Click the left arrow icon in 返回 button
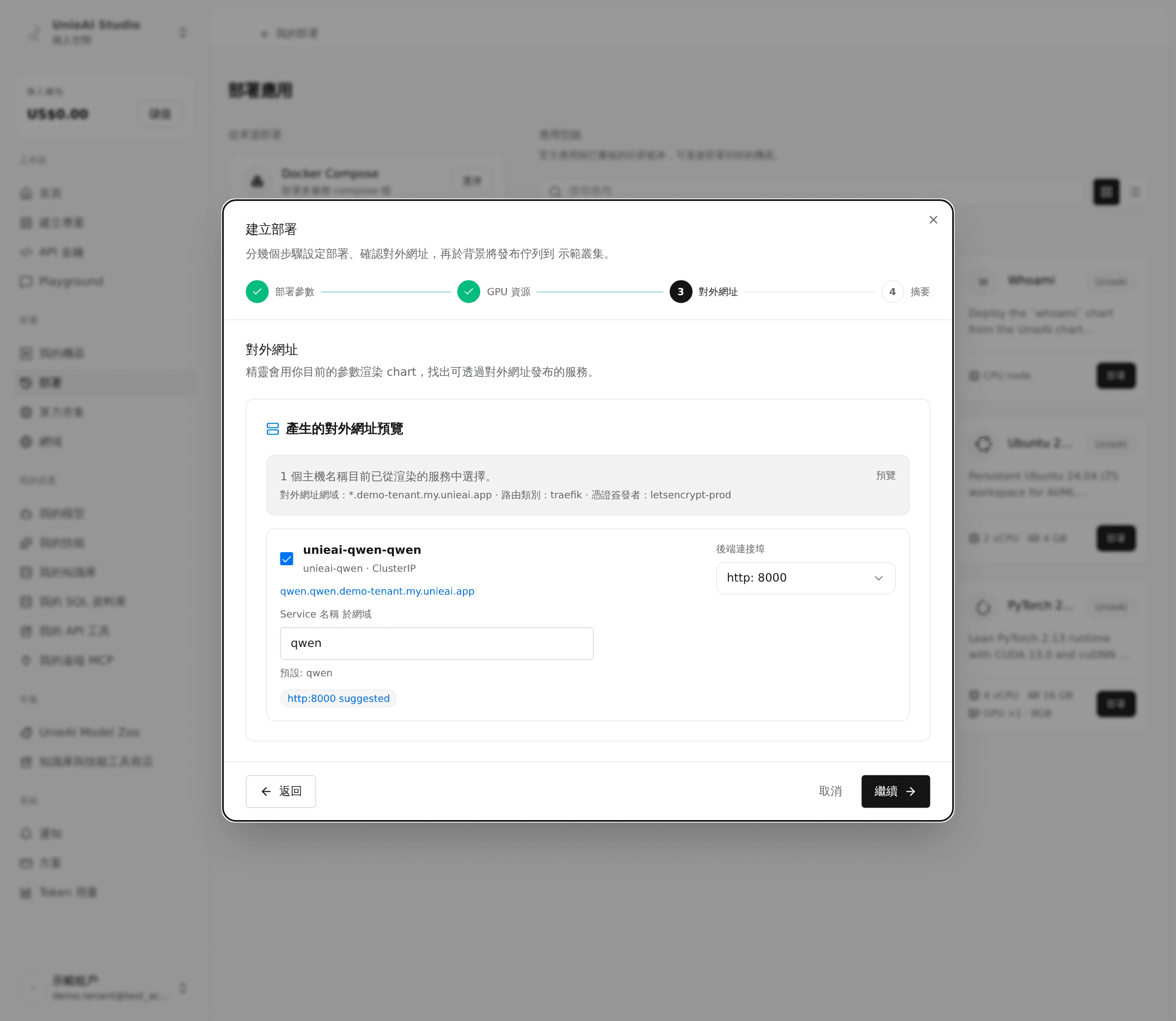The height and width of the screenshot is (1021, 1176). (266, 791)
